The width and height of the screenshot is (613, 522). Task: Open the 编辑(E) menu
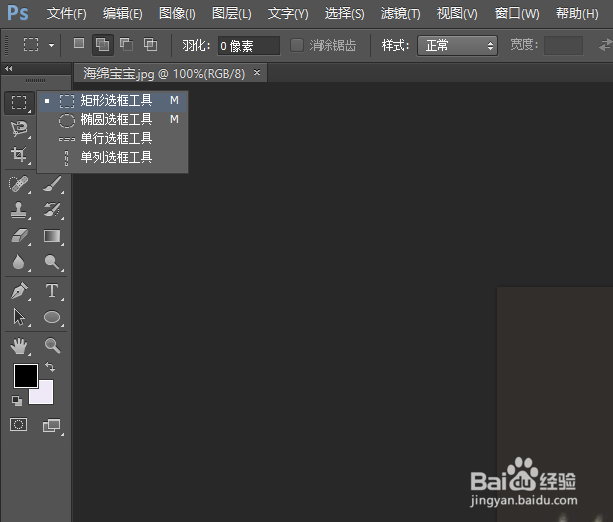click(x=122, y=14)
